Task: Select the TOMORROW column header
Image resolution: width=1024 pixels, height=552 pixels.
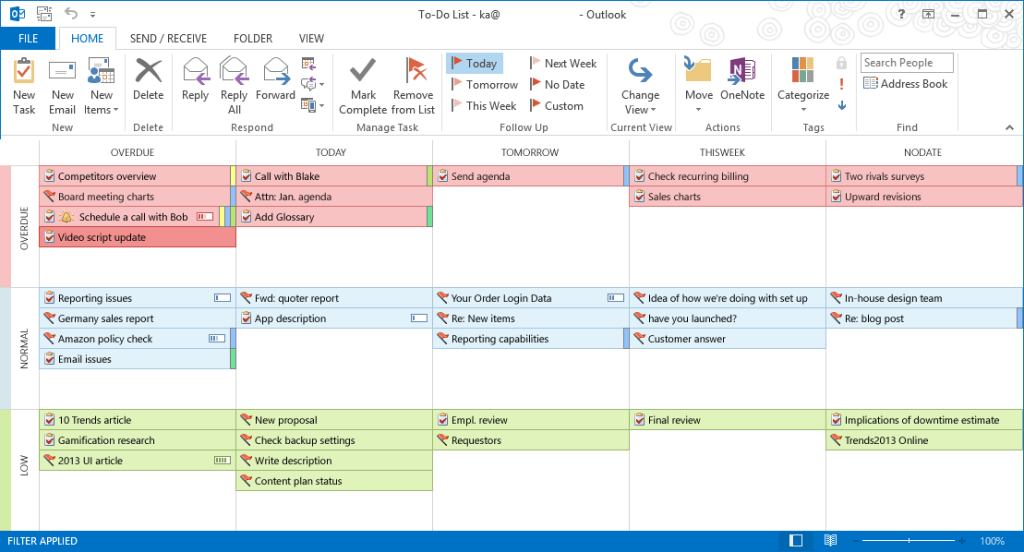Action: click(x=530, y=152)
